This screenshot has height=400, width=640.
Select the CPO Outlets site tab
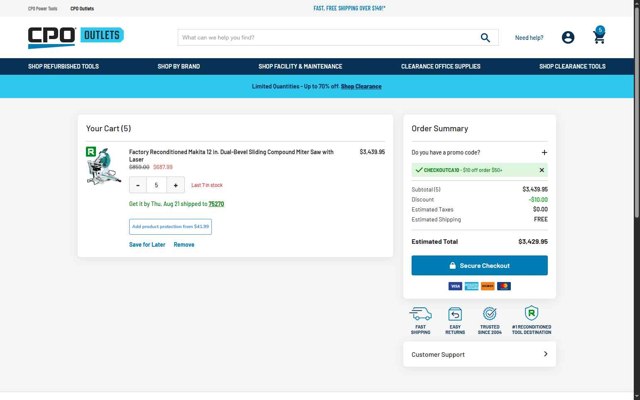click(82, 9)
